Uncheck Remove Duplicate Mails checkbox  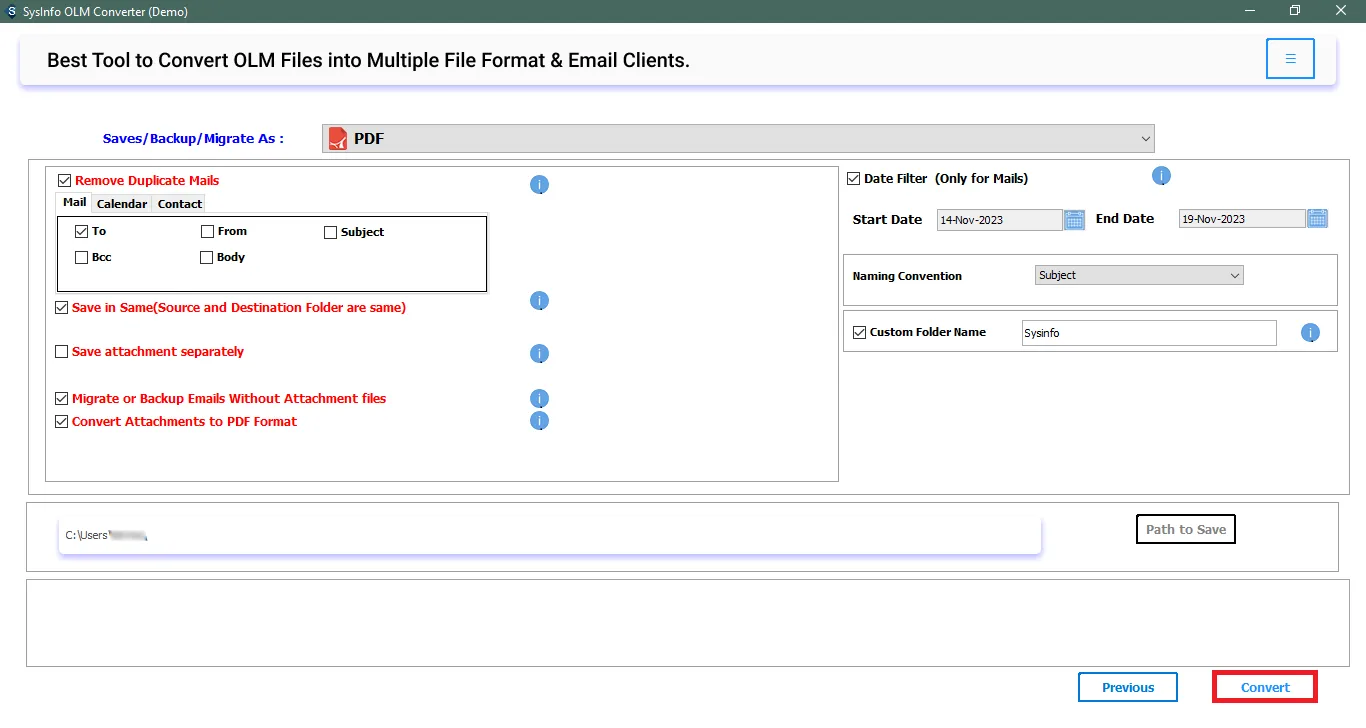click(x=65, y=181)
